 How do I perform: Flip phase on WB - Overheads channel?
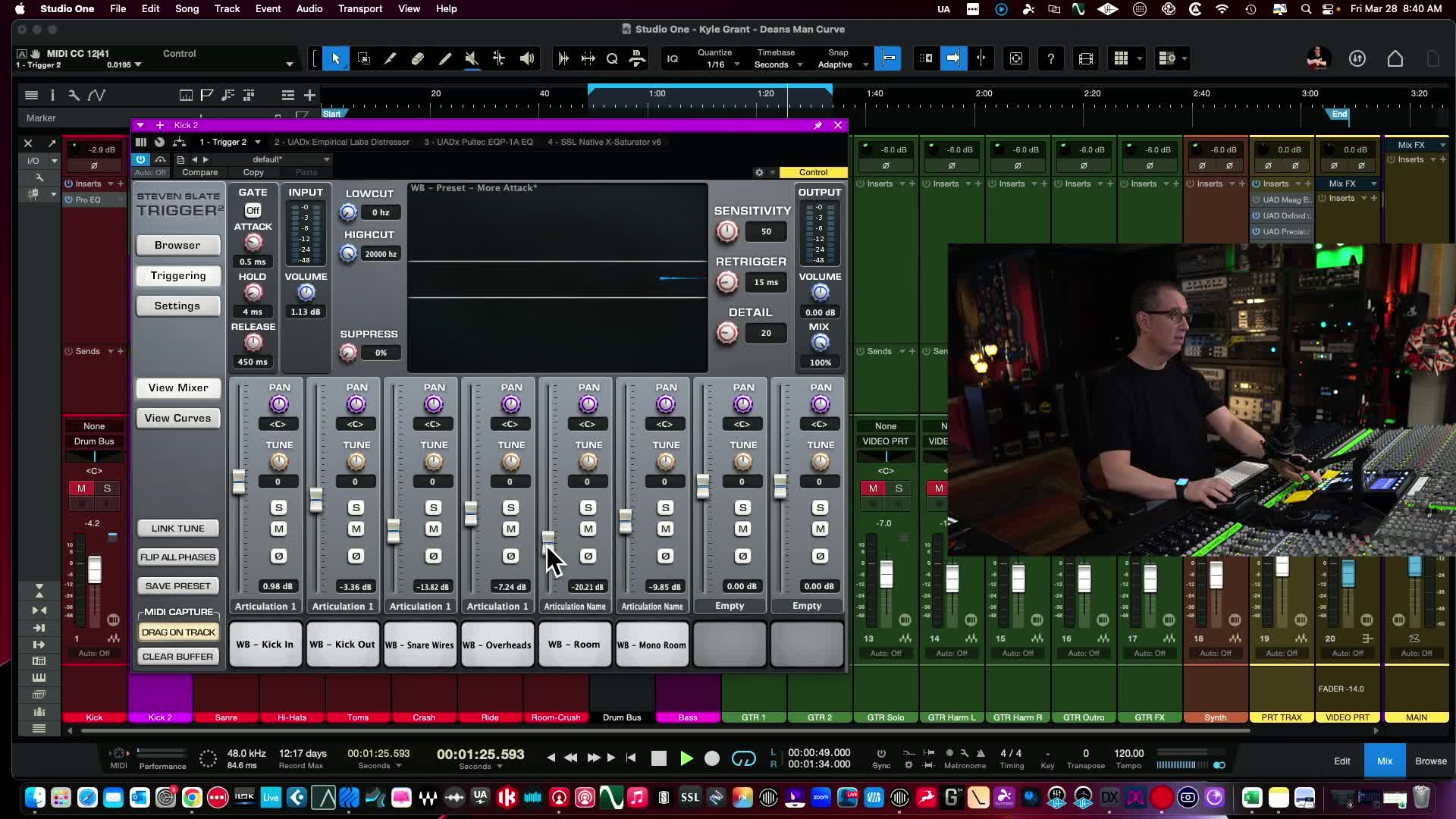tap(511, 556)
